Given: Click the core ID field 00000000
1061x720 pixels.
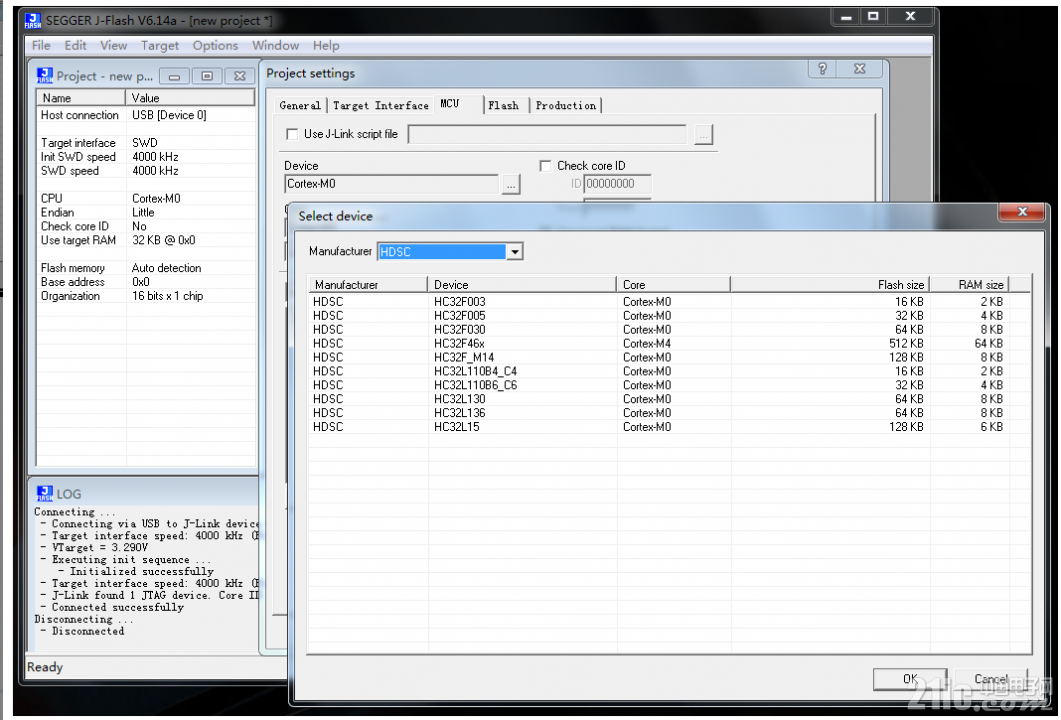Looking at the screenshot, I should [617, 184].
